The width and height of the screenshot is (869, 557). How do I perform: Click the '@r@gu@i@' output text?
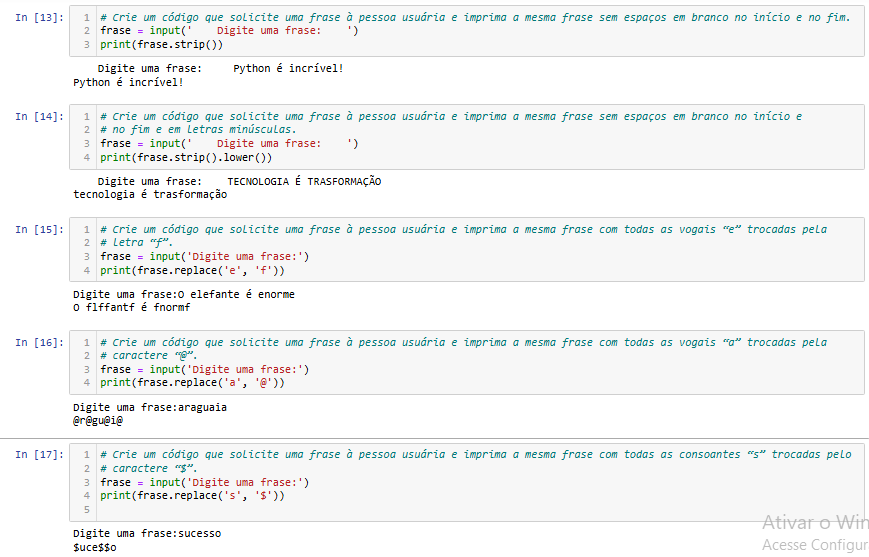98,421
